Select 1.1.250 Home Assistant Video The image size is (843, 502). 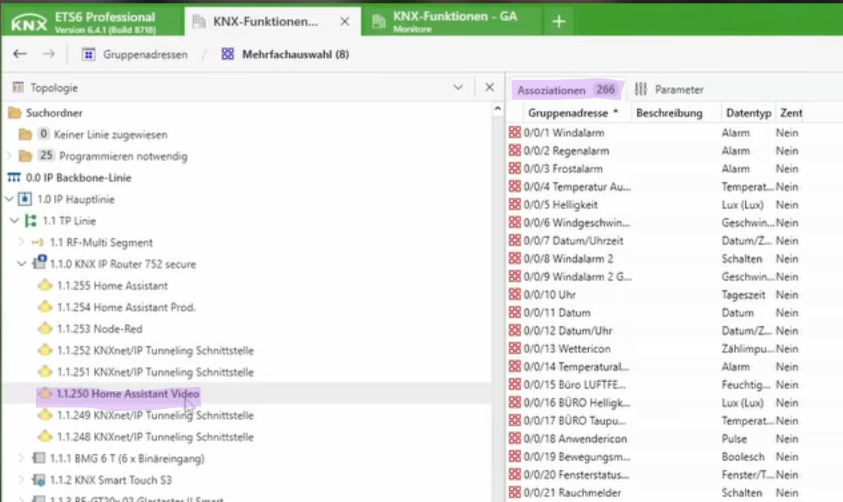coord(127,394)
